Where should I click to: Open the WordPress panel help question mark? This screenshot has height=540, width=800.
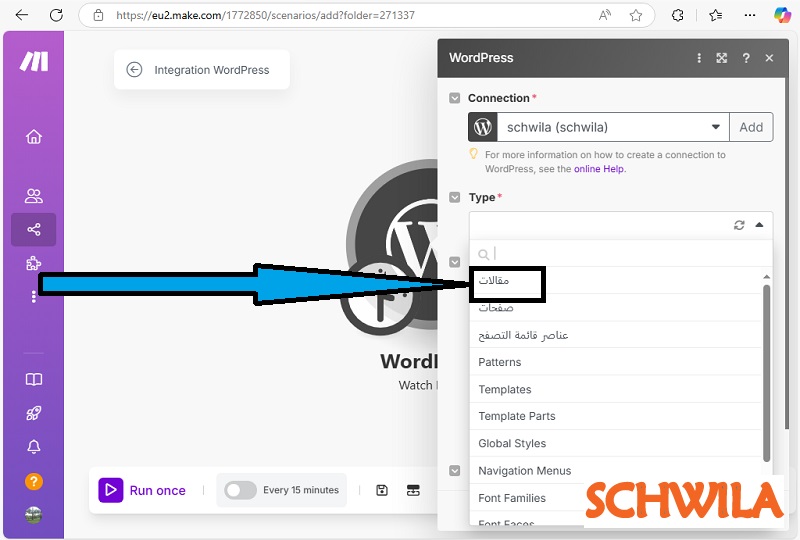point(746,58)
